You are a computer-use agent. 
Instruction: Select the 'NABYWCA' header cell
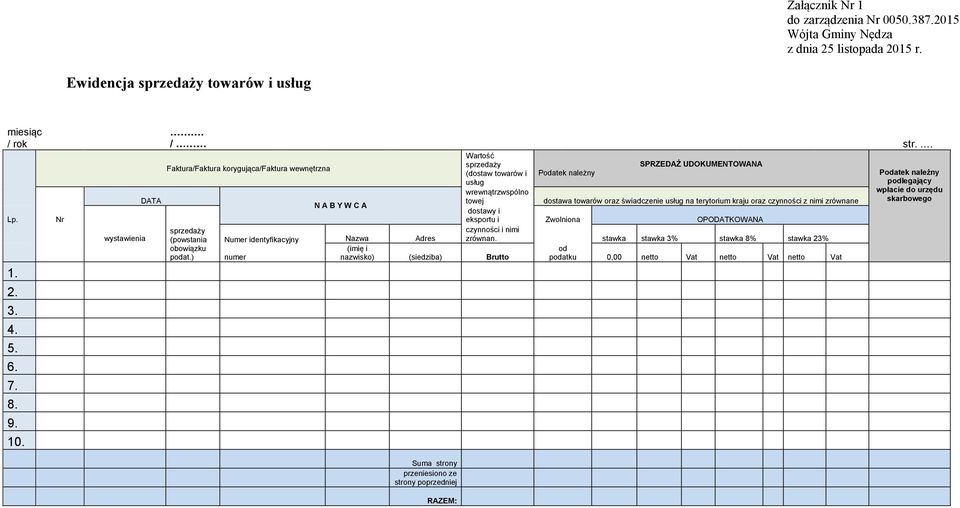341,206
